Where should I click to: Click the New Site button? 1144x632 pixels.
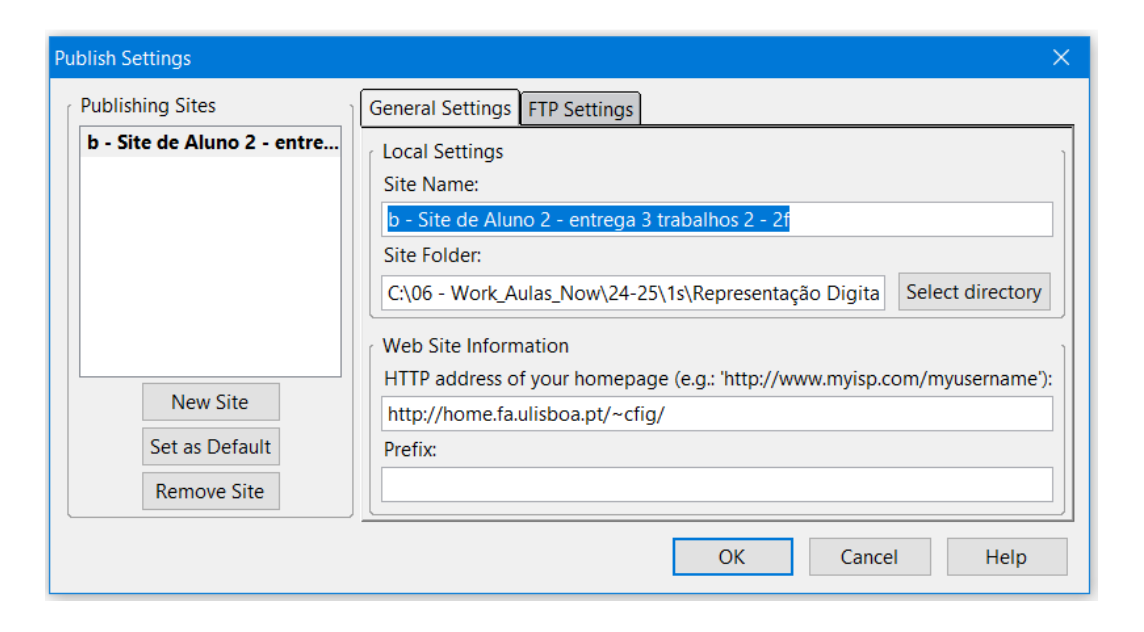[210, 402]
